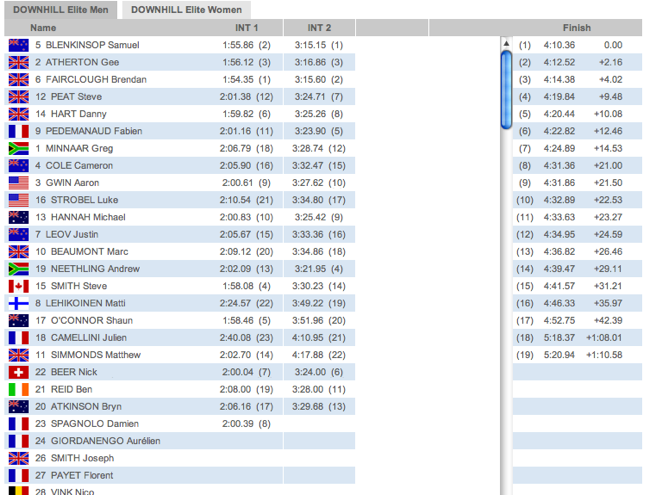
Task: Click the Finish column header
Action: pyautogui.click(x=576, y=28)
